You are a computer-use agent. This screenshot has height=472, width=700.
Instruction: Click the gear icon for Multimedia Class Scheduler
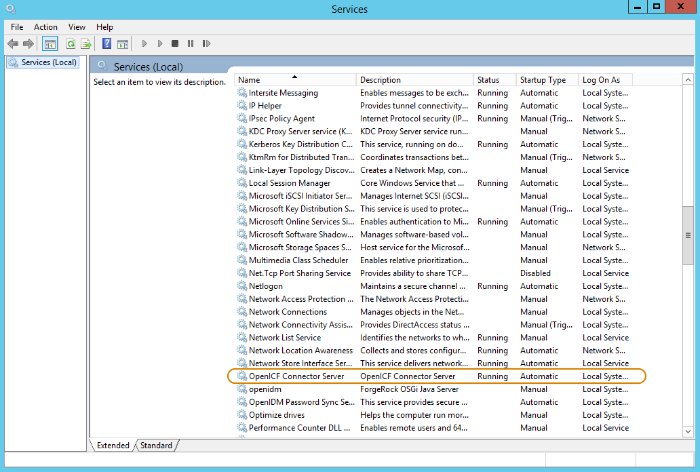pos(242,260)
